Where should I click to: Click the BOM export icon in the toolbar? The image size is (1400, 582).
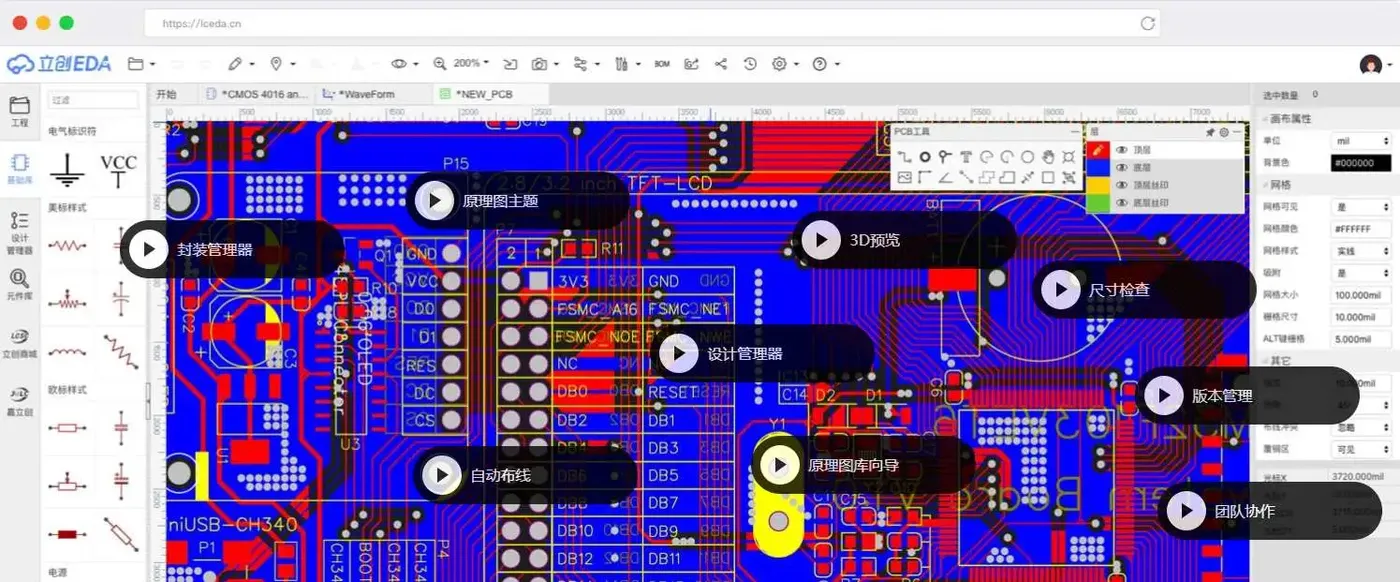(662, 64)
